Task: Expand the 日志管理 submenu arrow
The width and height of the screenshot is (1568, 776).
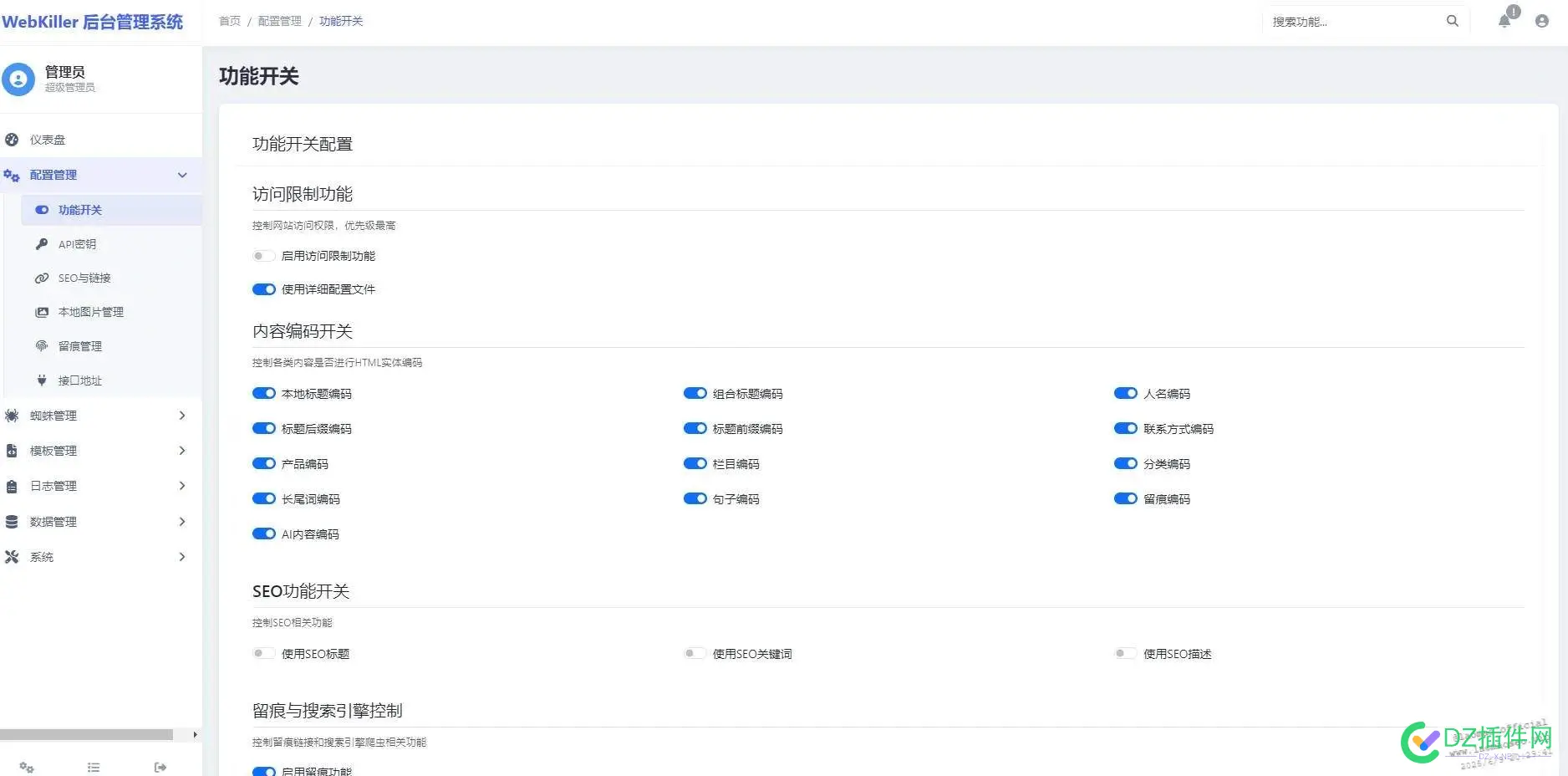Action: (x=182, y=486)
